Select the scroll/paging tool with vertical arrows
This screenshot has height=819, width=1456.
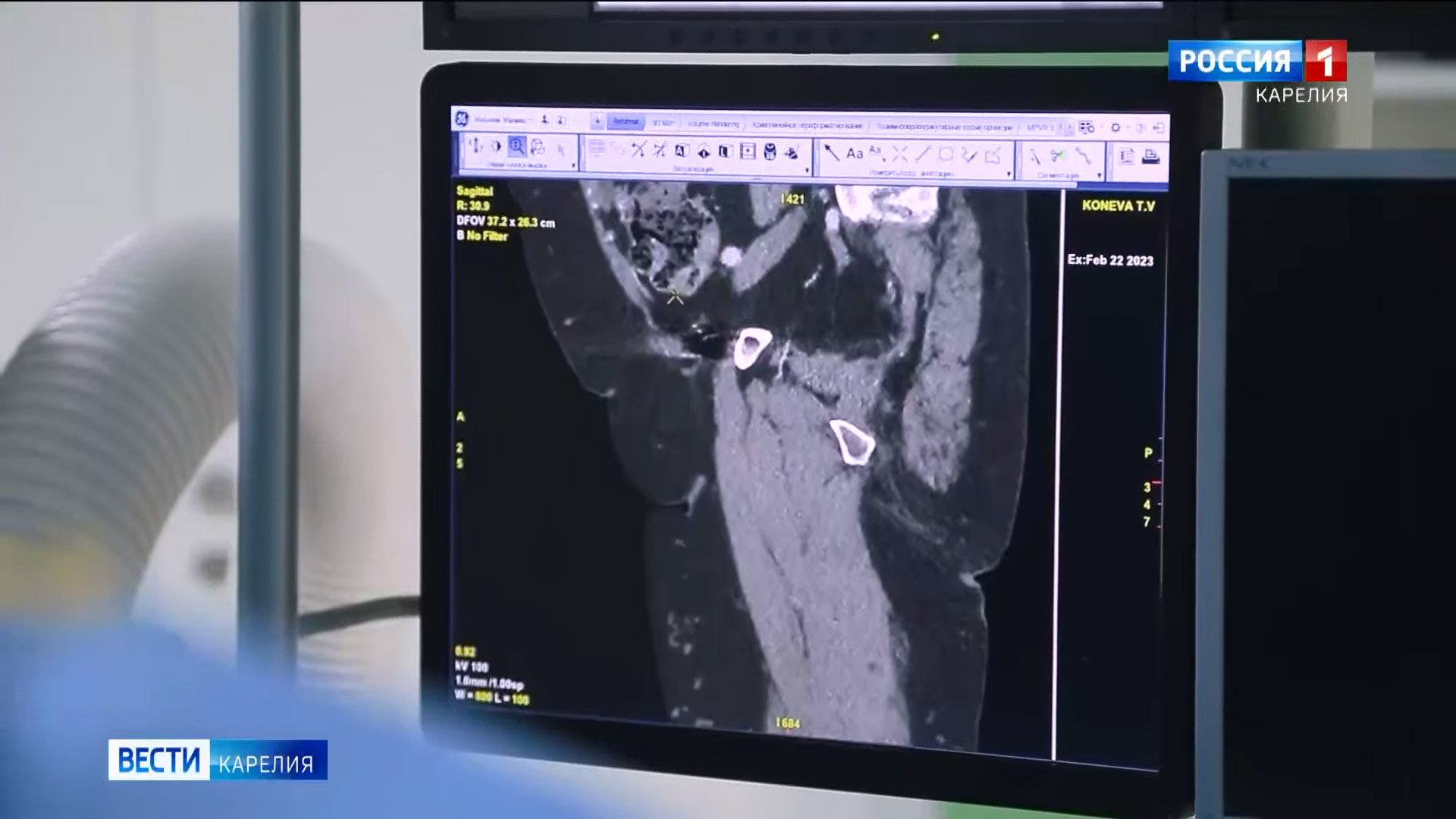pos(475,146)
